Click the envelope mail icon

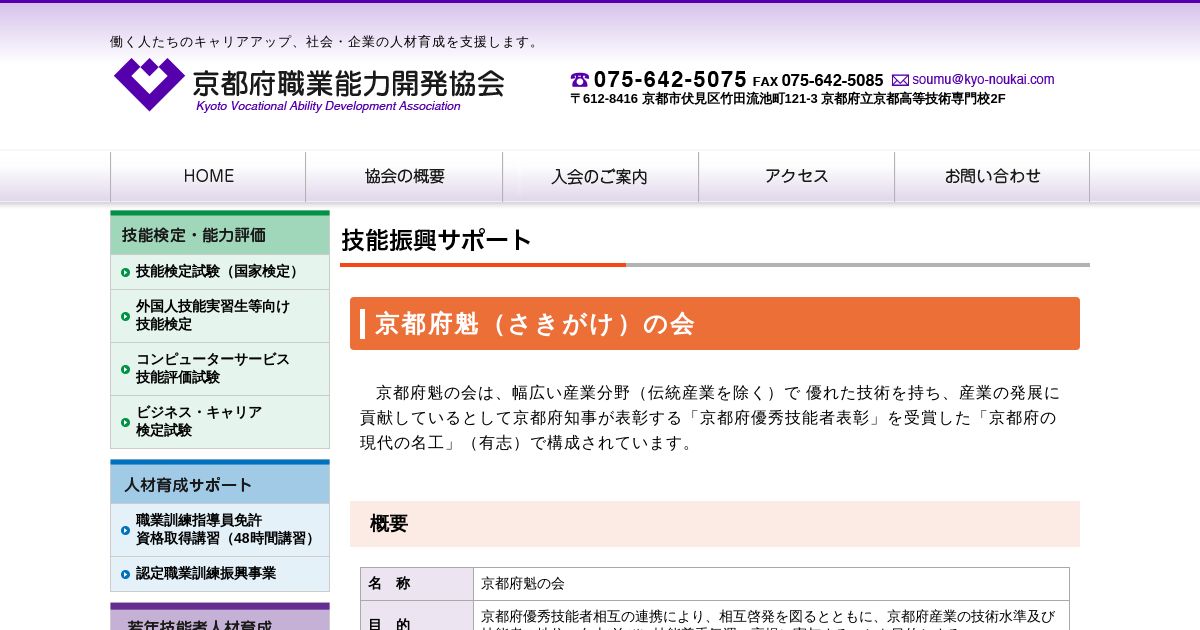900,80
